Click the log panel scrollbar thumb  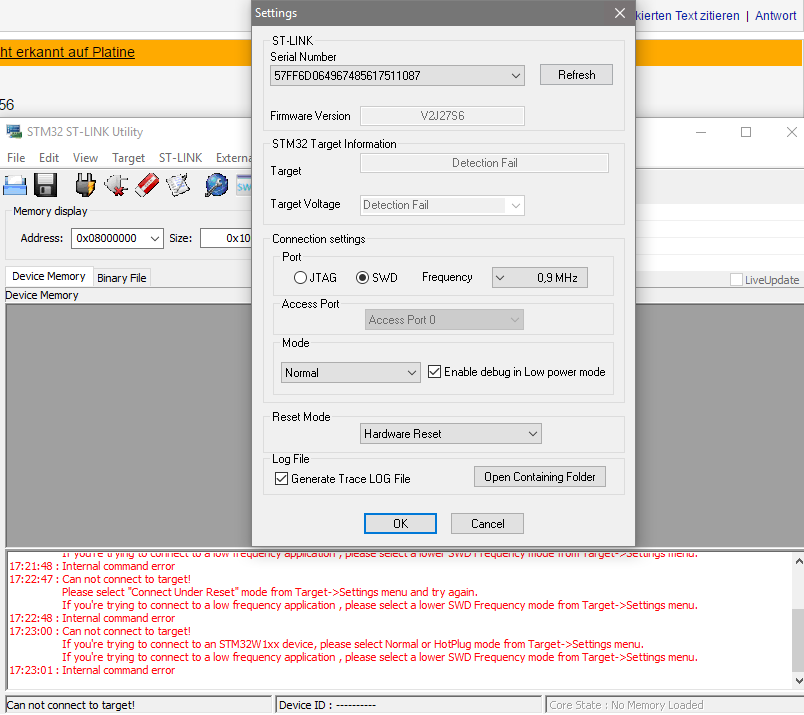(x=798, y=640)
